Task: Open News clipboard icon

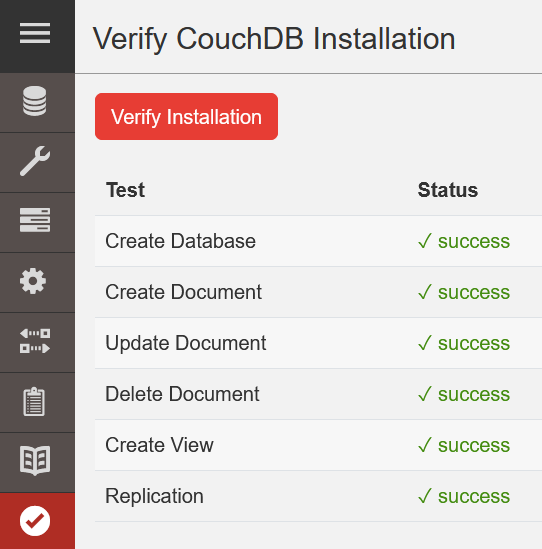Action: [34, 402]
